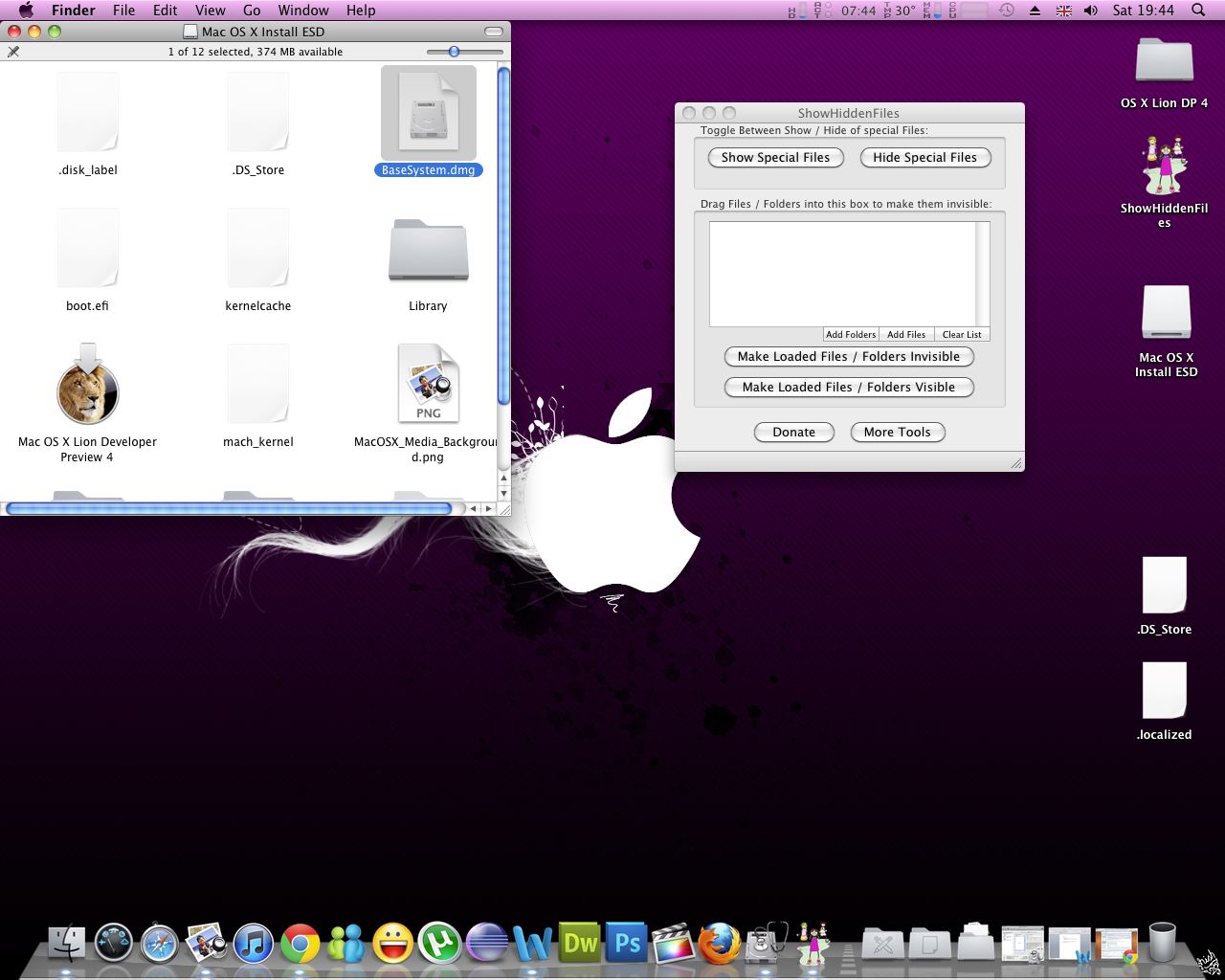This screenshot has height=980, width=1225.
Task: Click the Donate button
Action: coord(794,432)
